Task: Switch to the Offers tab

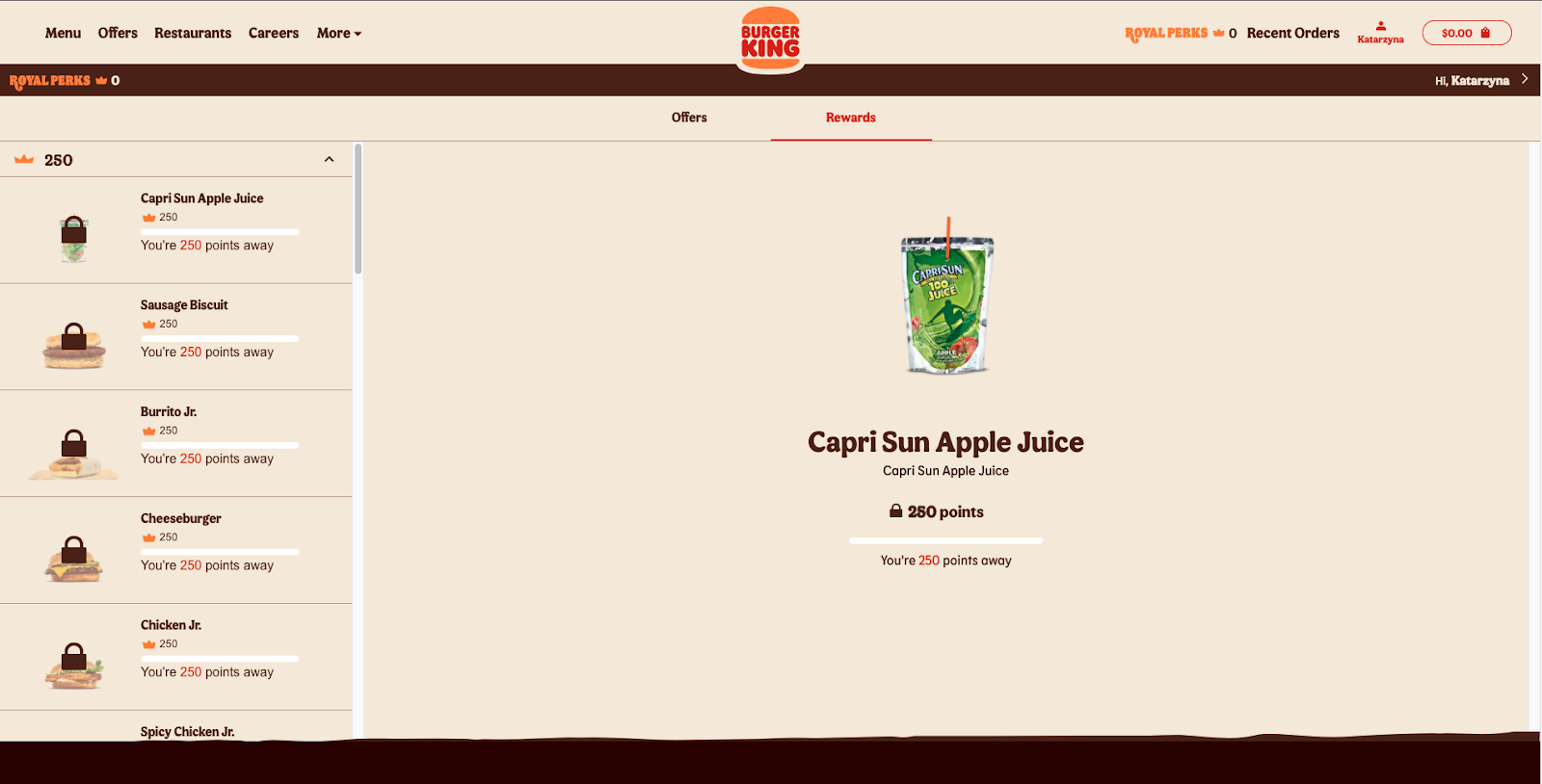Action: coord(689,118)
